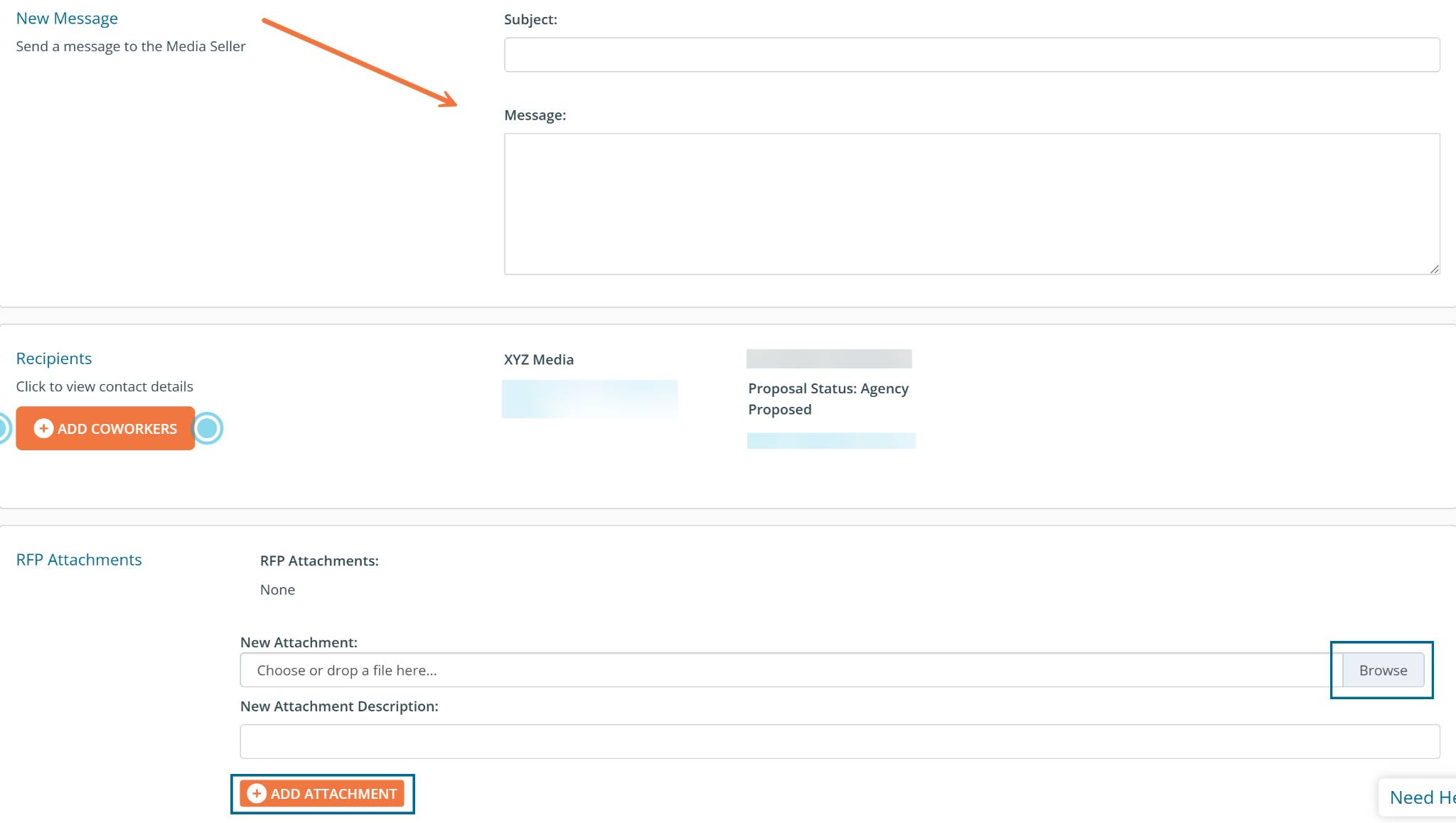Click the Recipients section heading

coord(54,359)
